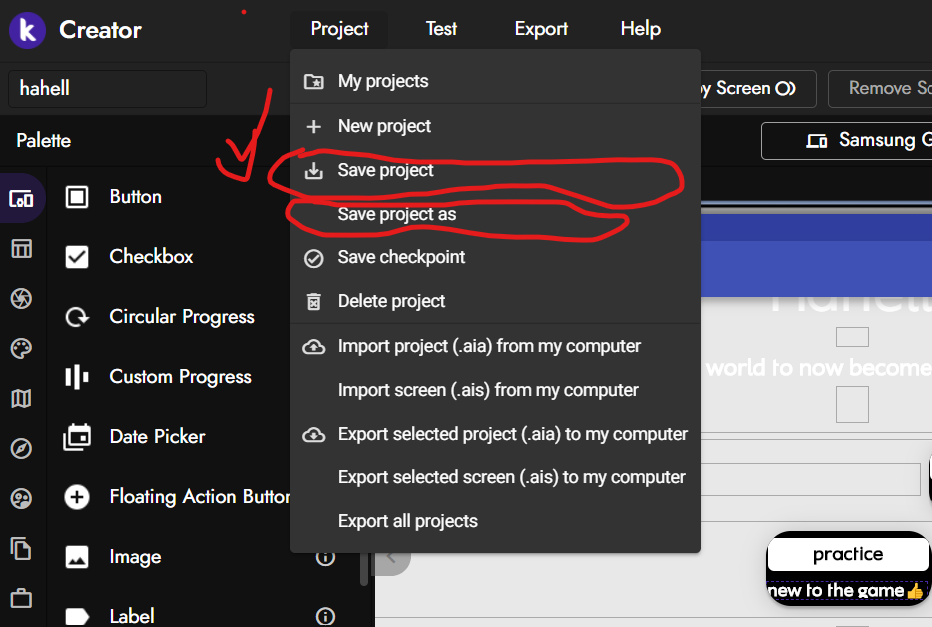Open the compass palette category icon
Viewport: 932px width, 627px height.
21,448
